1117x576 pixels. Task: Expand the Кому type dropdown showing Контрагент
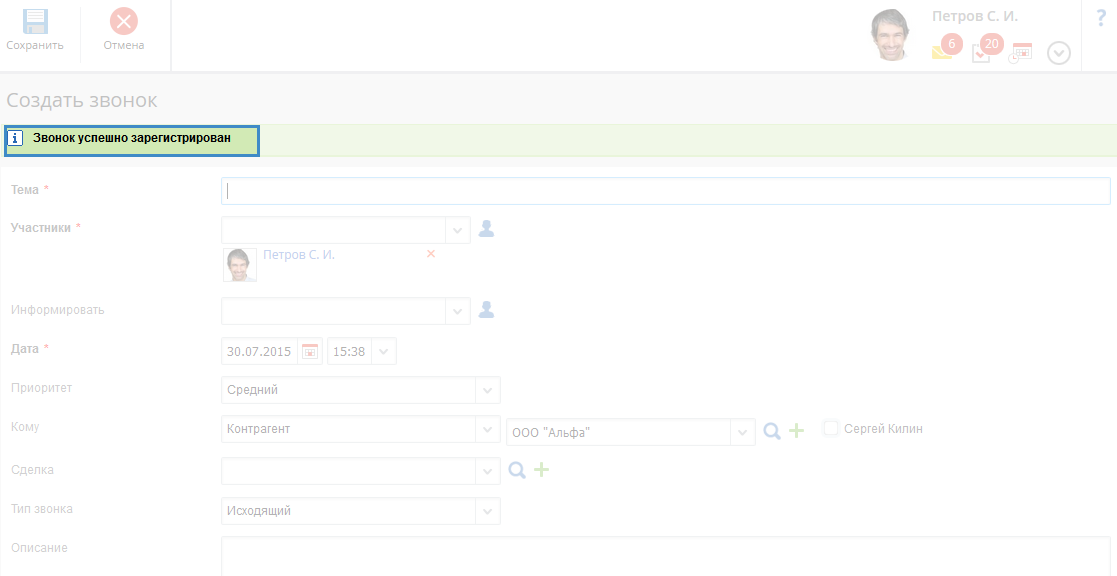[487, 429]
